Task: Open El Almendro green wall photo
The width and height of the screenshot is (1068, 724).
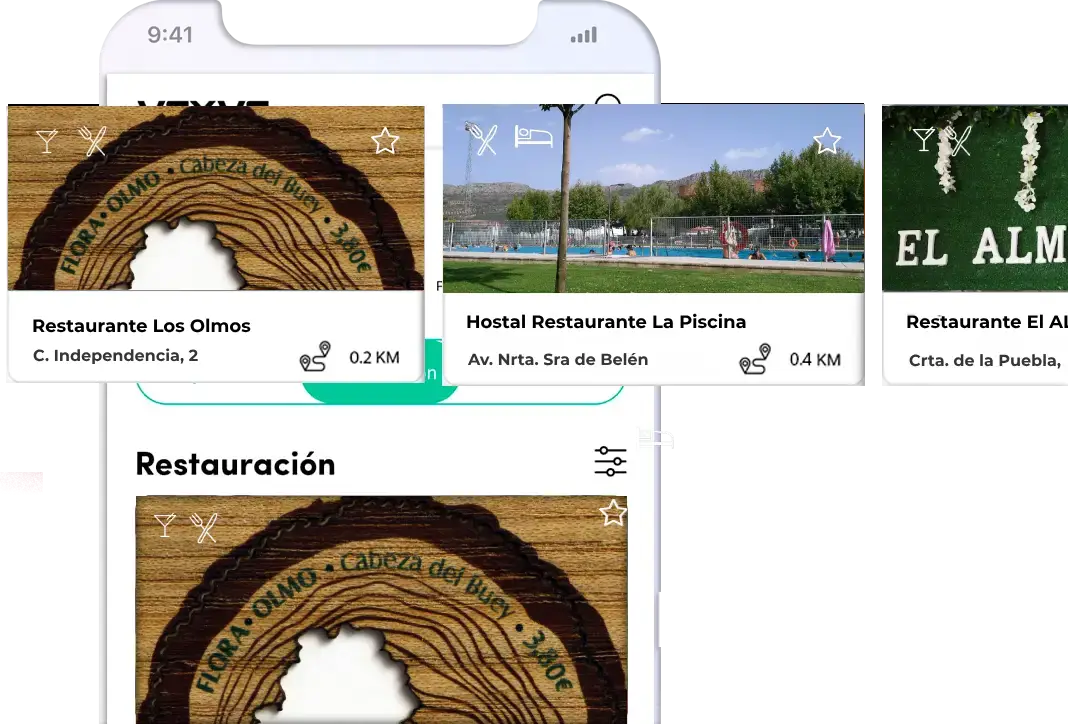Action: [975, 198]
